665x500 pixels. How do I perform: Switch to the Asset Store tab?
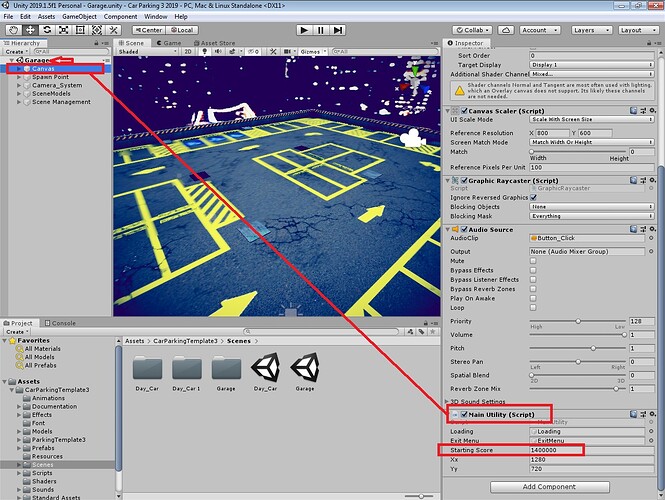point(215,43)
